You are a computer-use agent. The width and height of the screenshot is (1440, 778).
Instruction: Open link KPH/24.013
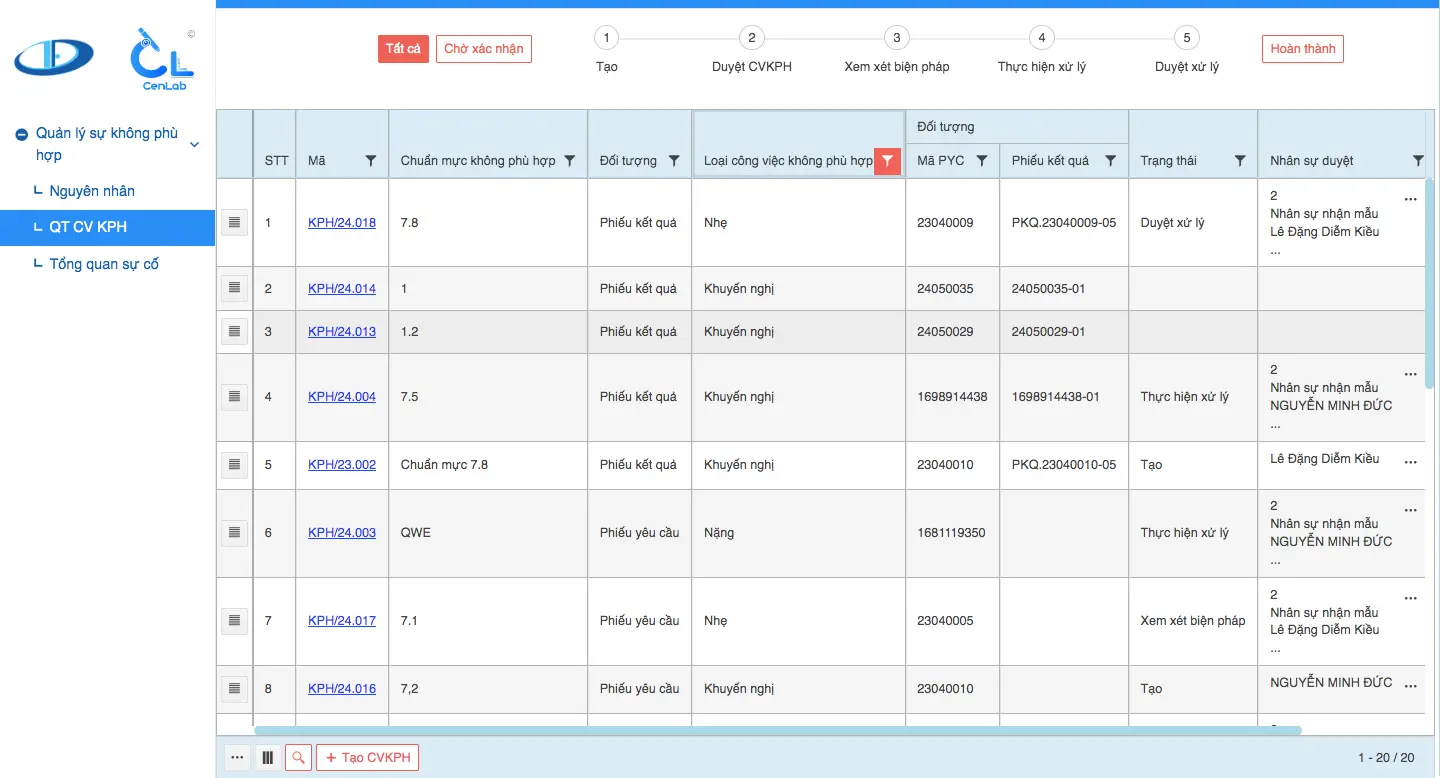tap(342, 332)
